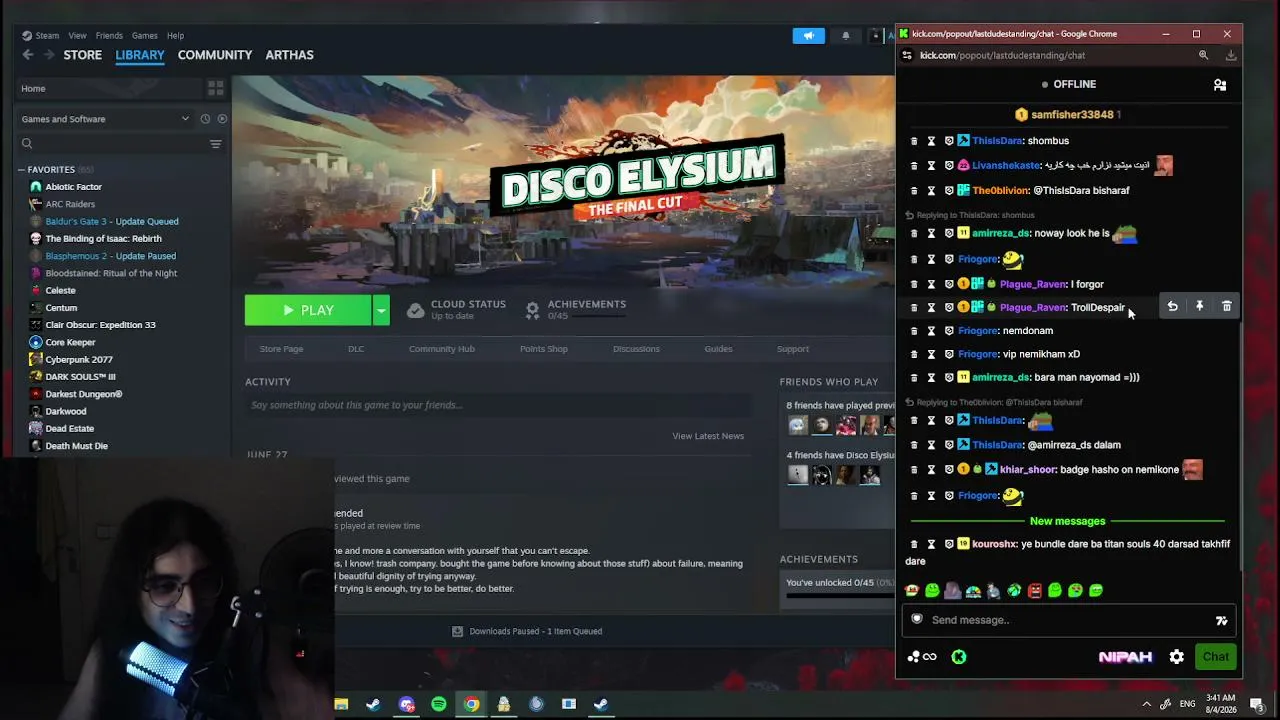Ban The0blivion with the shield icon
Image resolution: width=1280 pixels, height=720 pixels.
tap(949, 191)
